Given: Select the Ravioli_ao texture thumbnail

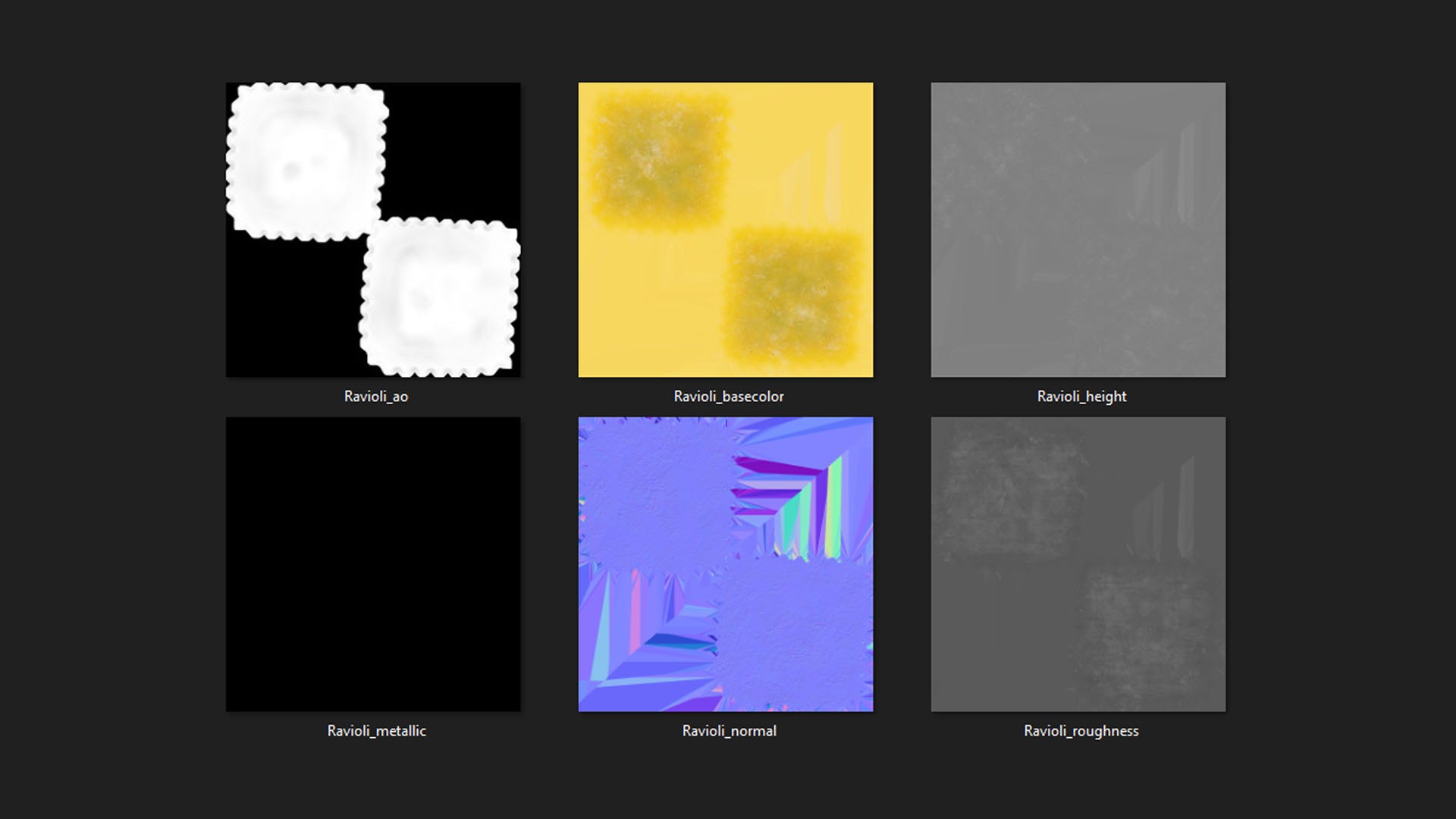Looking at the screenshot, I should point(373,230).
